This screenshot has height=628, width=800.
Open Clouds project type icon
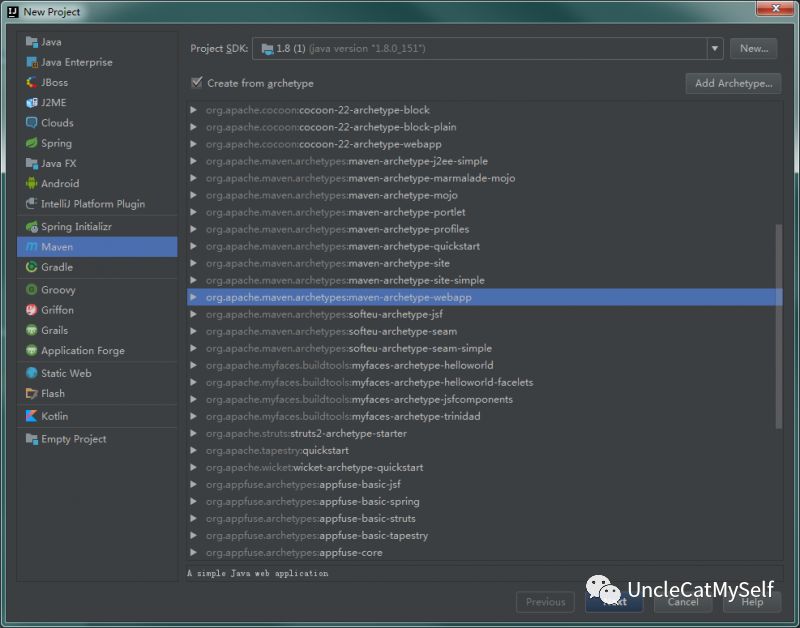[x=32, y=123]
